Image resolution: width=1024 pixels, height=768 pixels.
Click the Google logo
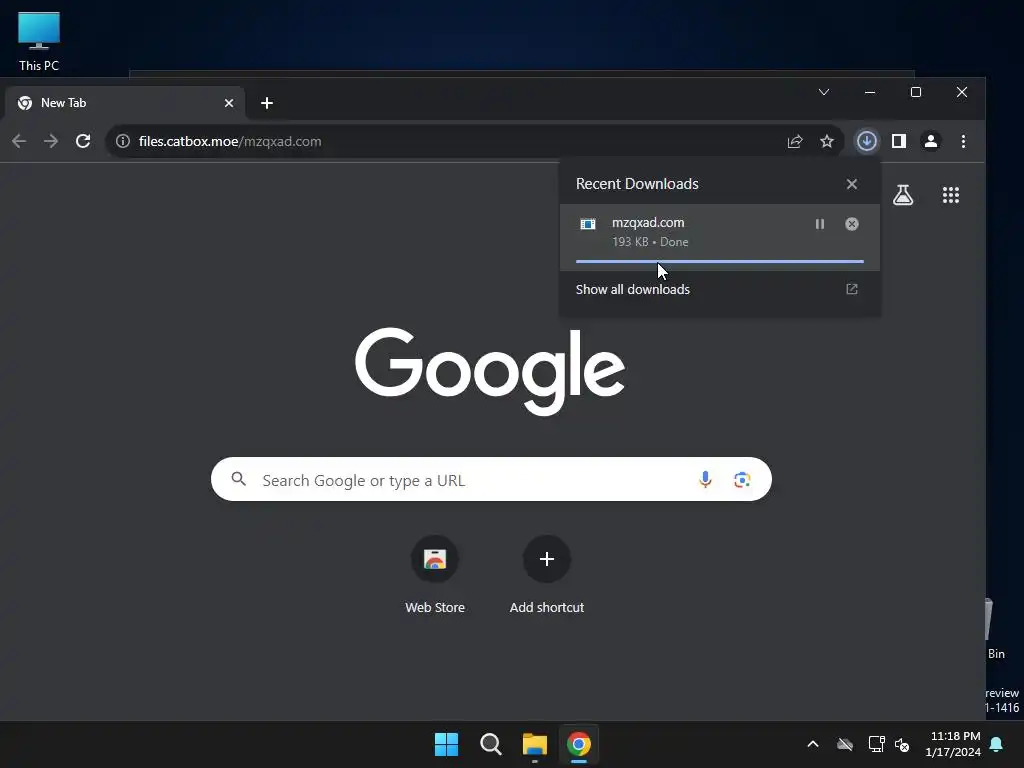click(490, 371)
